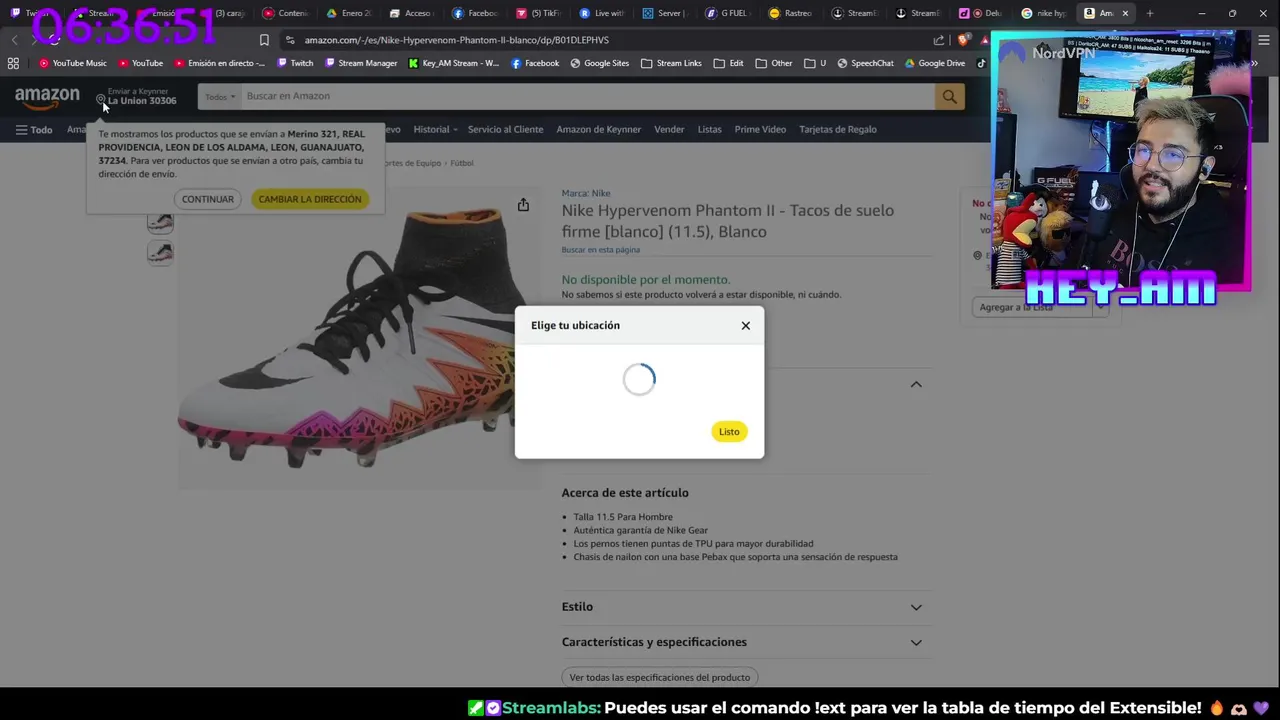Switch to the G FUEL tab
Screen dimensions: 1280x720
click(x=727, y=13)
